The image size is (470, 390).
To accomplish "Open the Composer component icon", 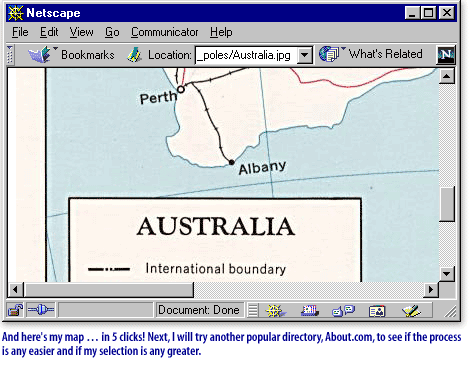I will coord(412,311).
